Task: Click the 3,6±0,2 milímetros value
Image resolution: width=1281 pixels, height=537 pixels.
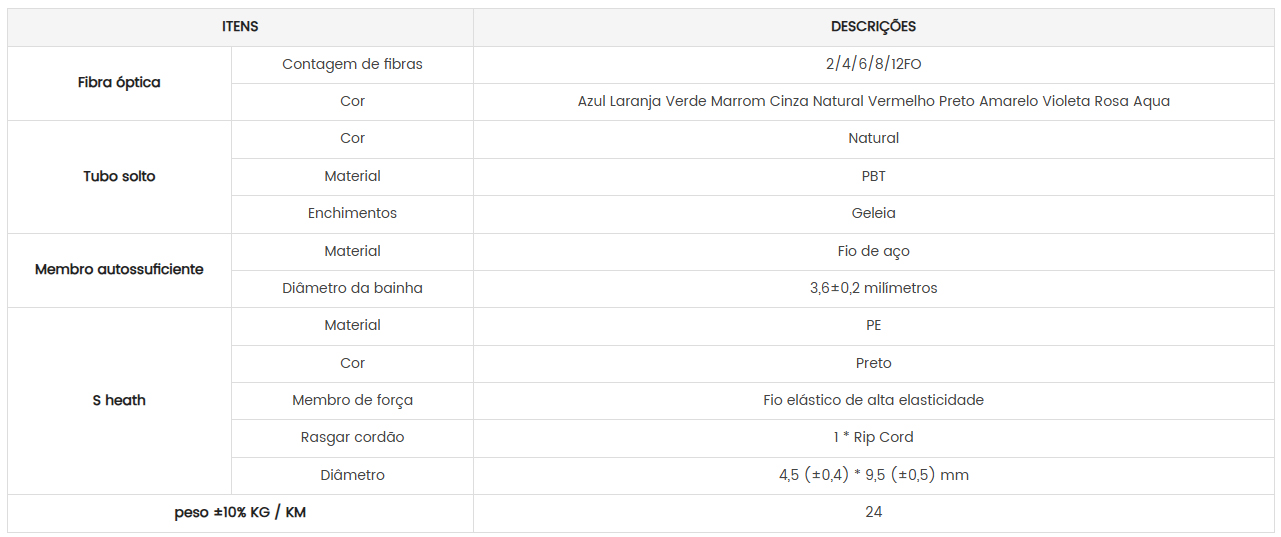Action: pos(873,288)
